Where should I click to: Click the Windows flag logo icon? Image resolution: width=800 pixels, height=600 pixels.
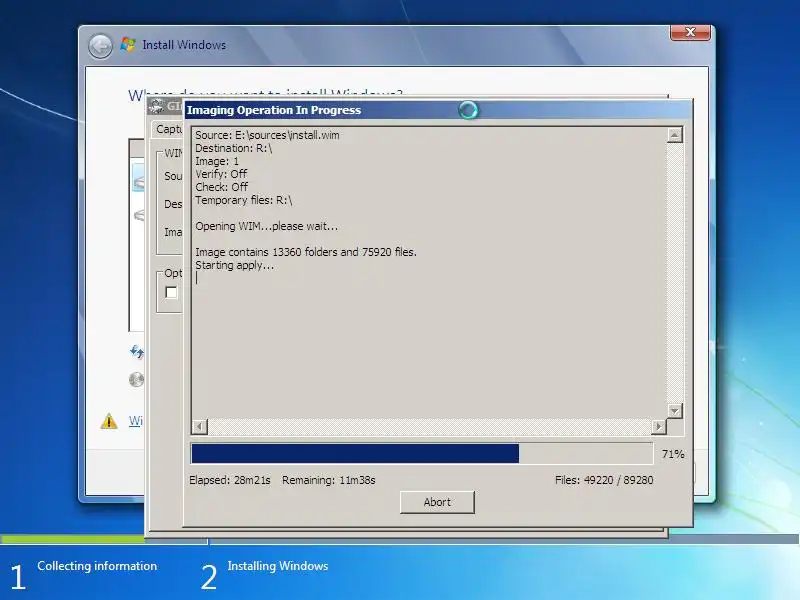tap(128, 44)
